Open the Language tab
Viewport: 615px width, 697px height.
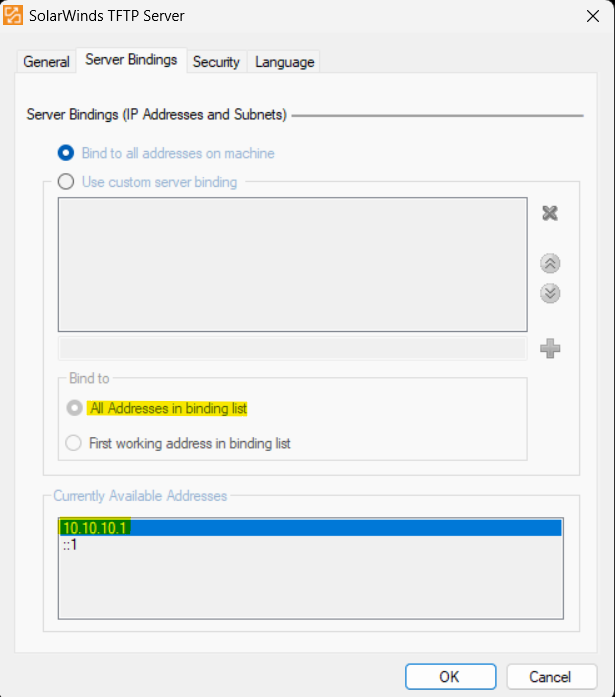coord(285,62)
